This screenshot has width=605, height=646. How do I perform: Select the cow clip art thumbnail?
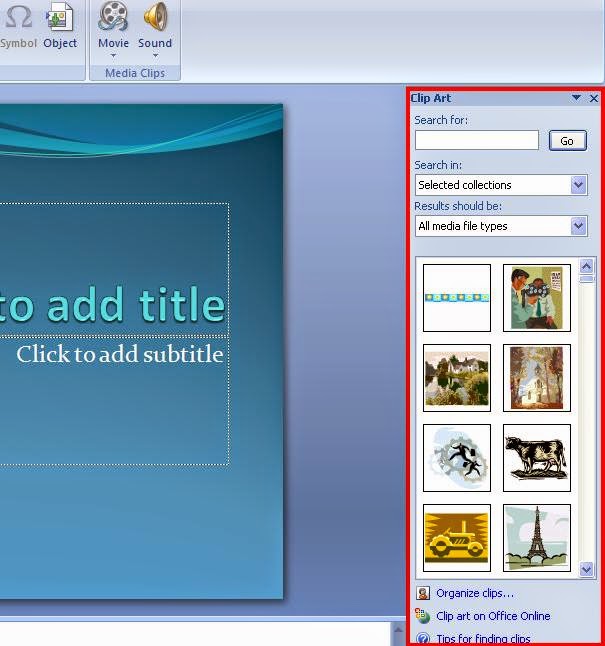click(x=537, y=458)
